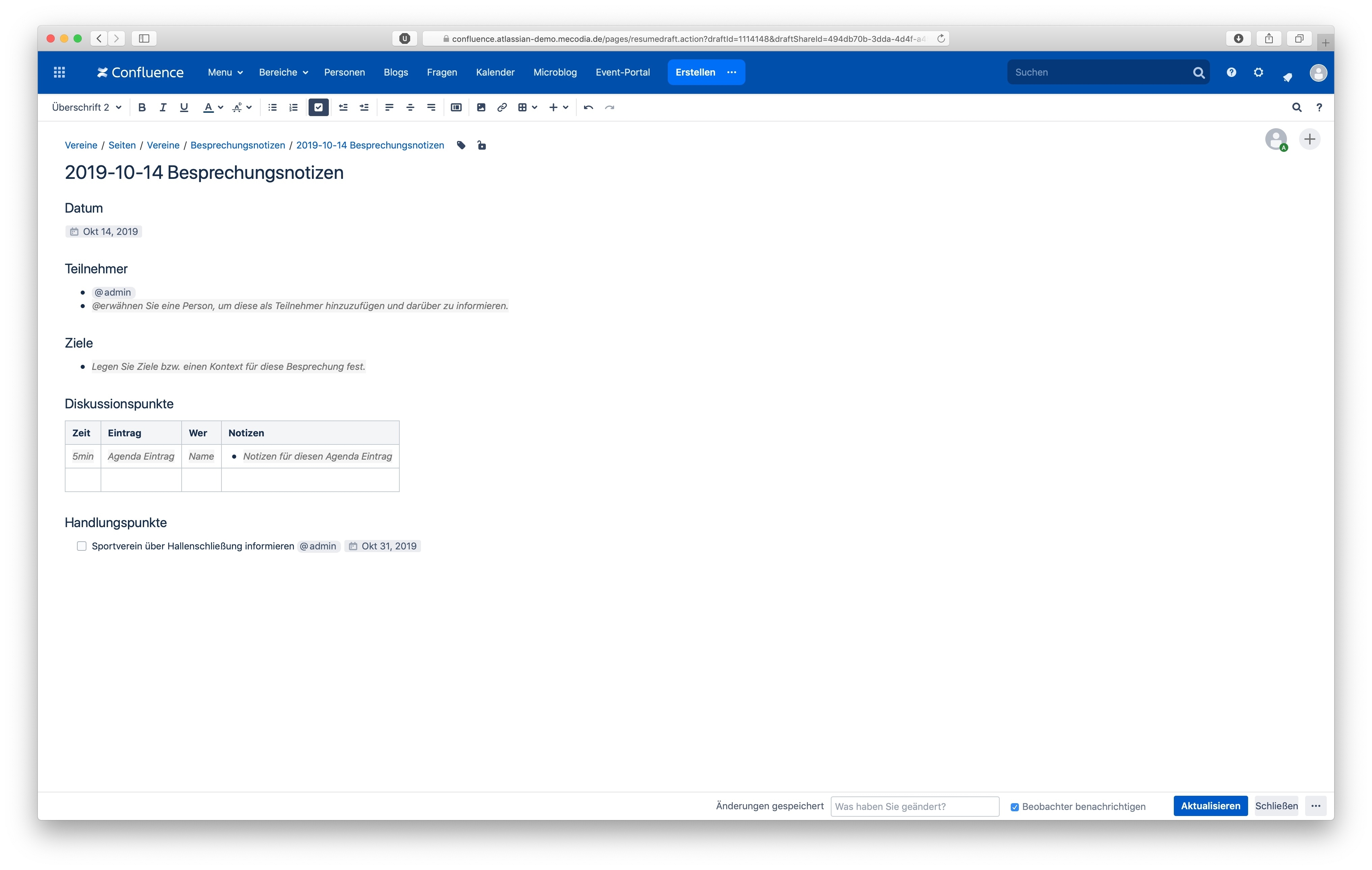1372x870 pixels.
Task: Insert image using the picture icon
Action: click(x=481, y=107)
